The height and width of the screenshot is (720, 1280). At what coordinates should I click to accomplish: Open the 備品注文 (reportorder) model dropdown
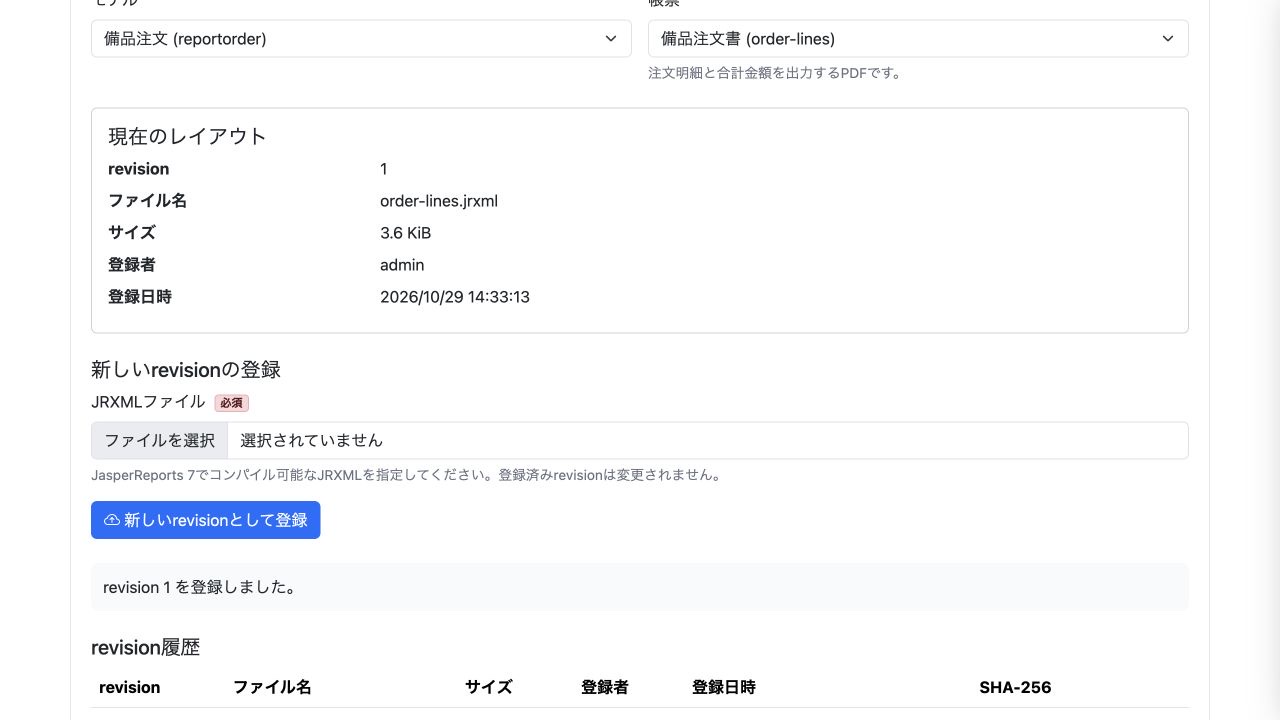pos(361,39)
